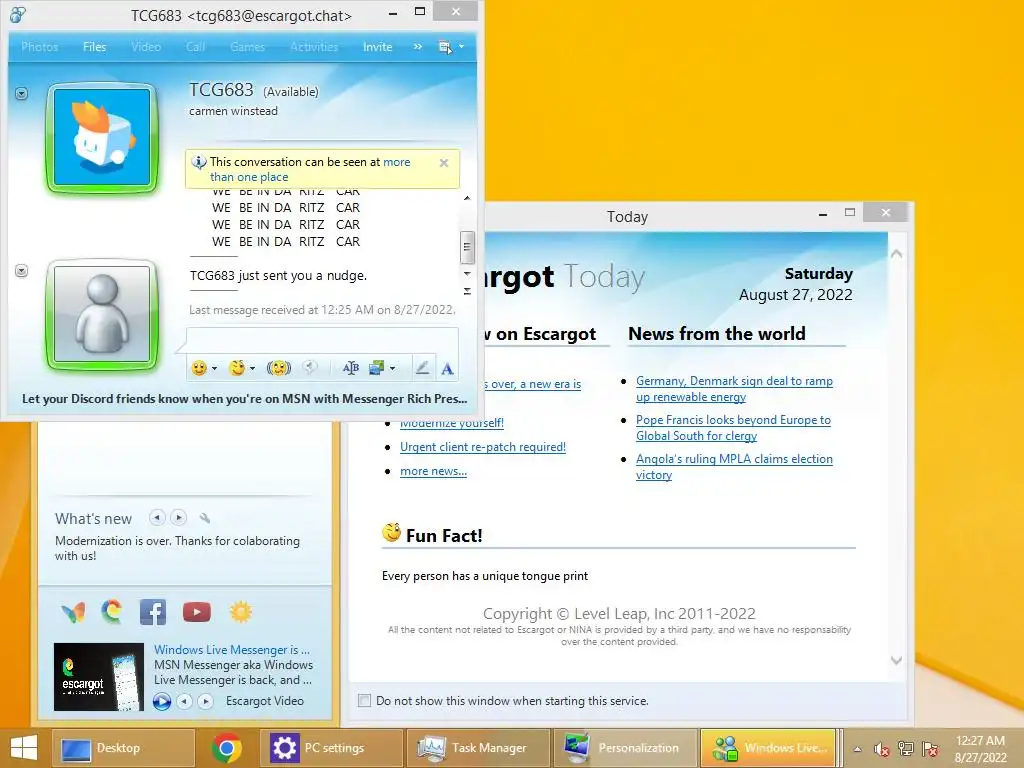
Task: Click the weather sun icon in main window
Action: click(x=240, y=612)
